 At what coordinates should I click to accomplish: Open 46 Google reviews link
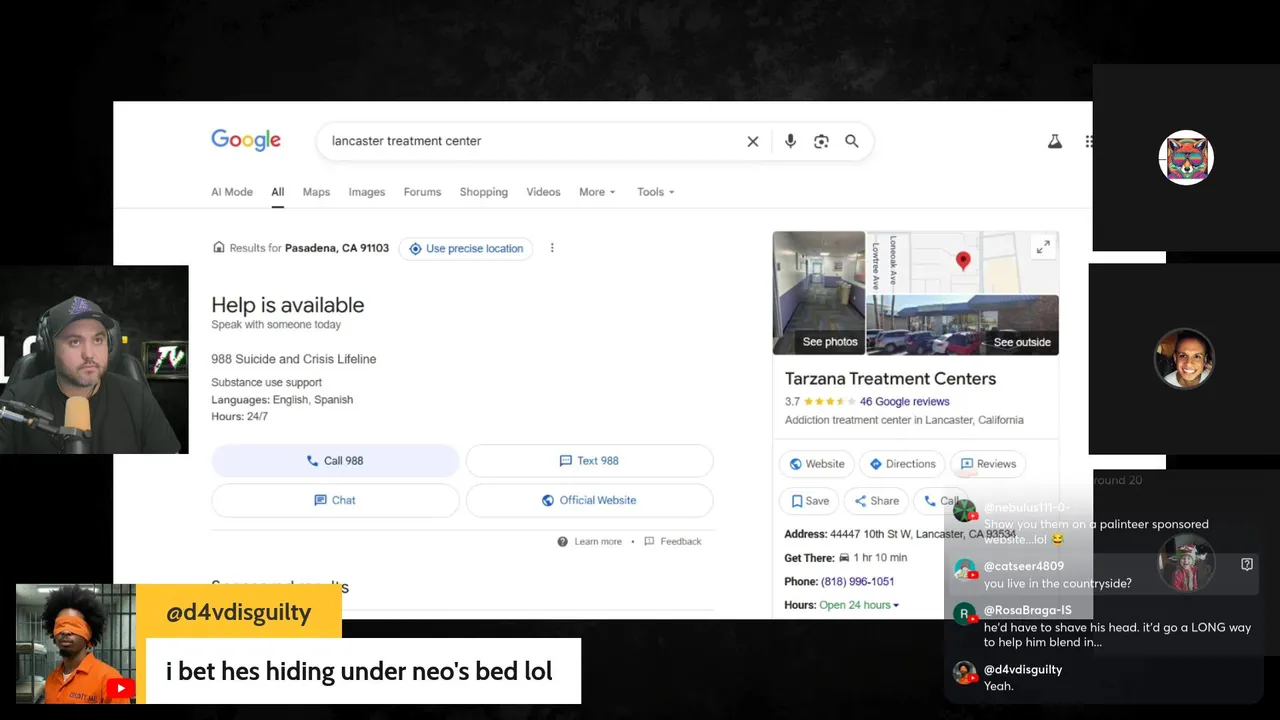point(904,401)
